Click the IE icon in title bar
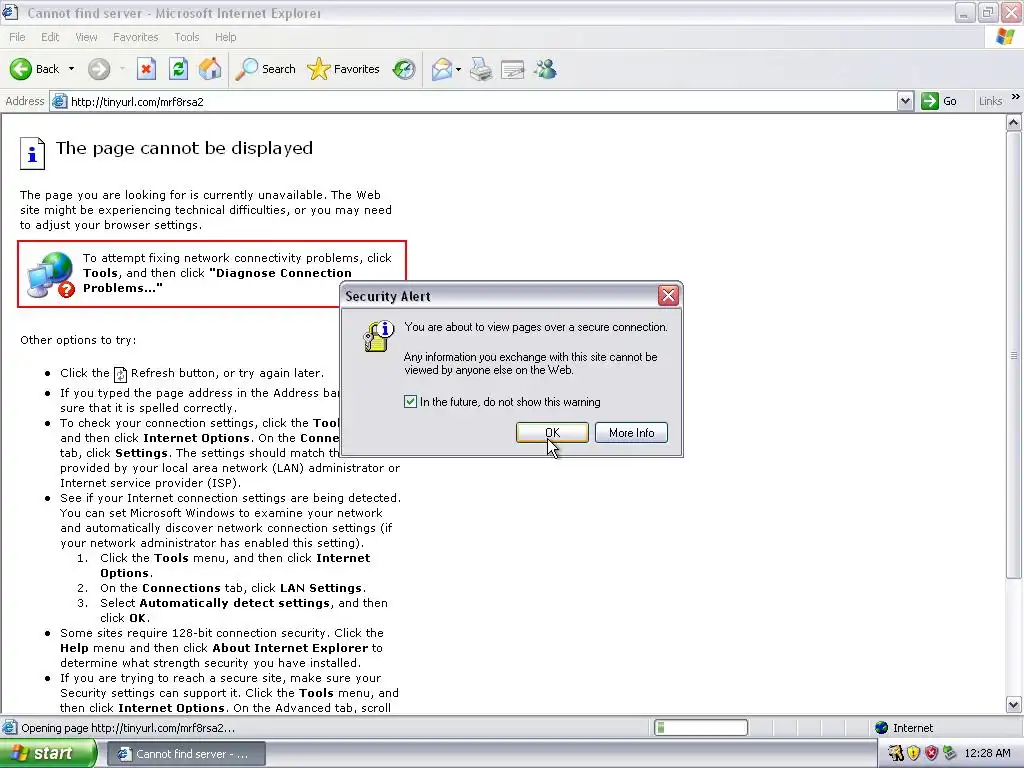1024x768 pixels. click(10, 12)
